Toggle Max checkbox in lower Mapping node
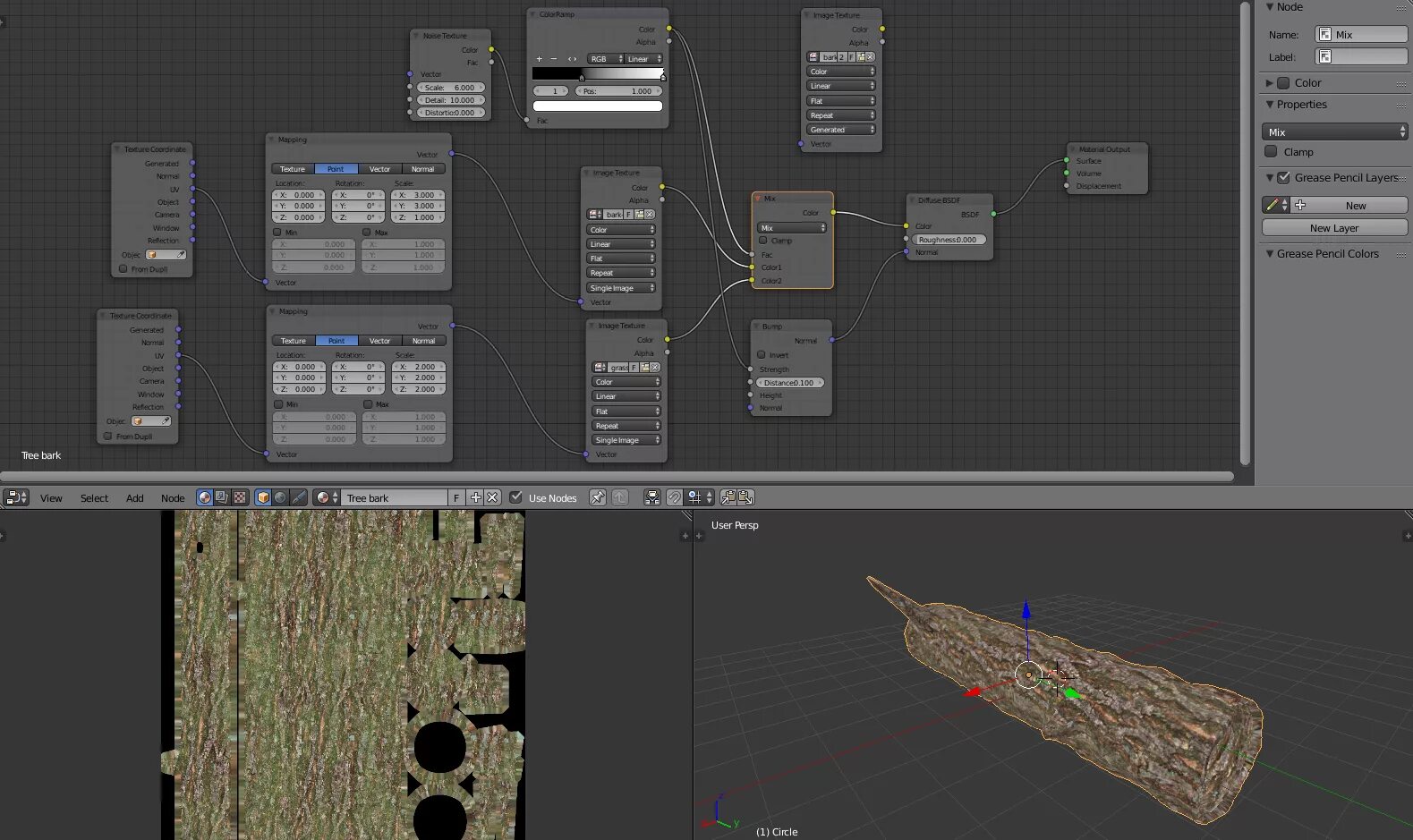This screenshot has width=1413, height=840. (x=368, y=404)
